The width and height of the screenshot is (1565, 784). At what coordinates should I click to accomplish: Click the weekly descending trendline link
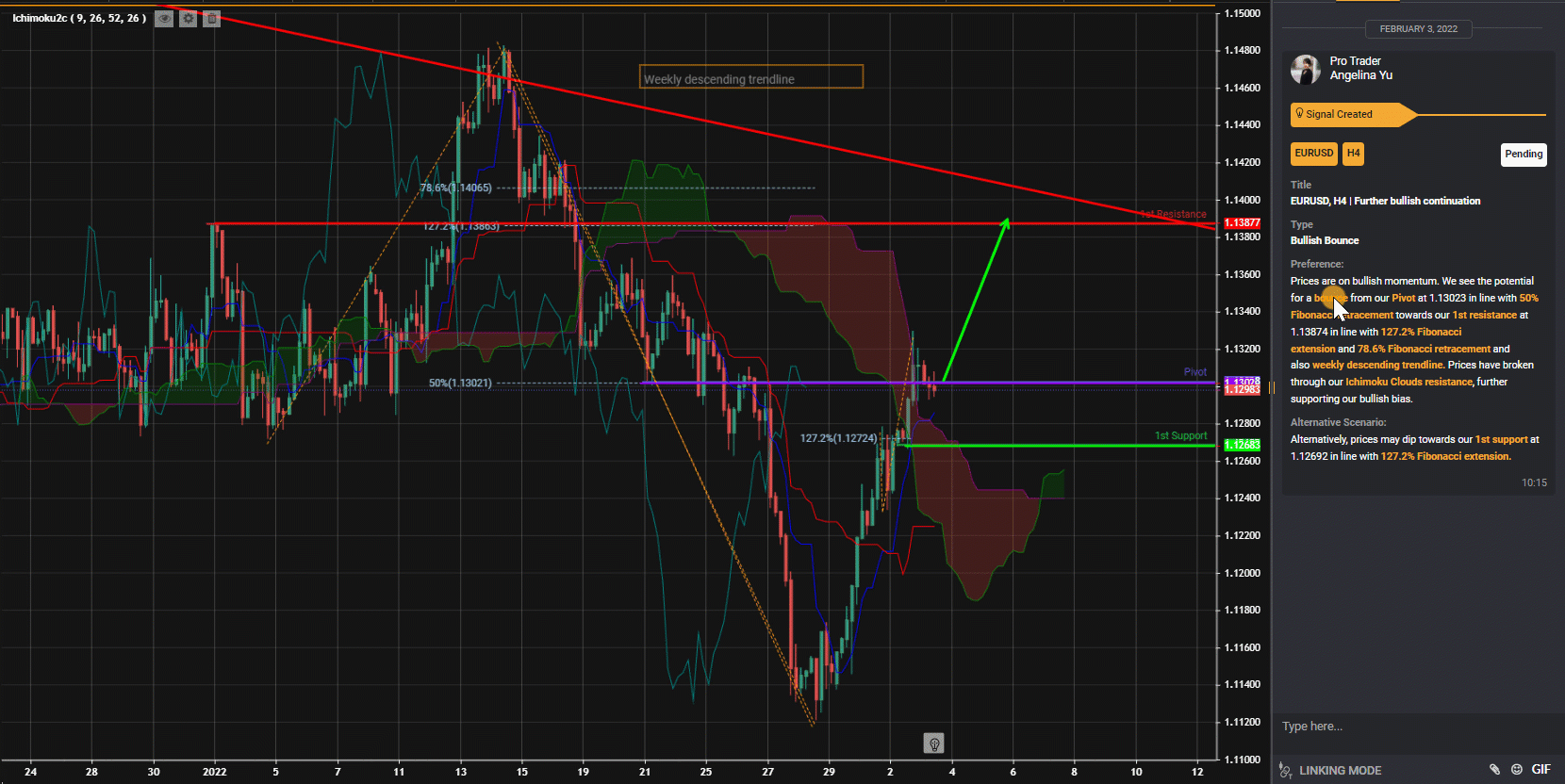pos(1377,365)
